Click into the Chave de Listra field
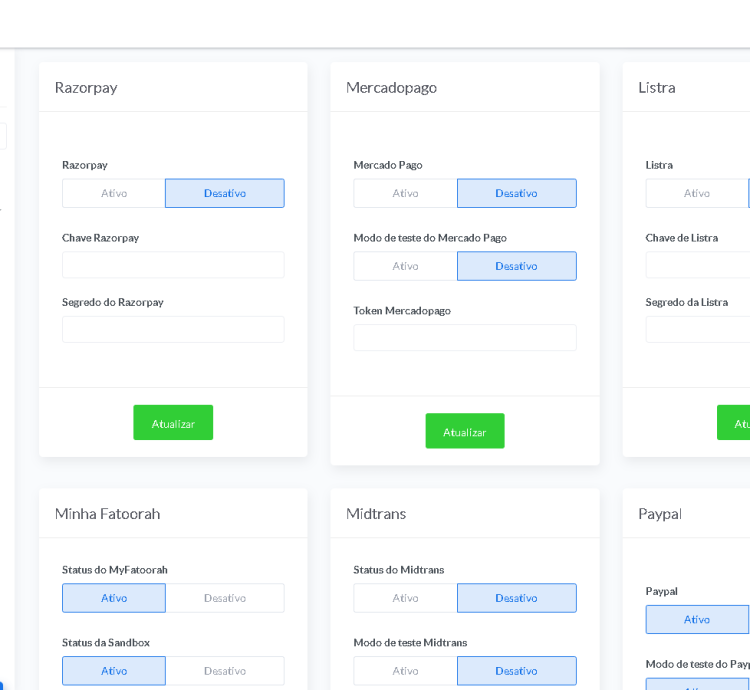750x690 pixels. coord(698,265)
